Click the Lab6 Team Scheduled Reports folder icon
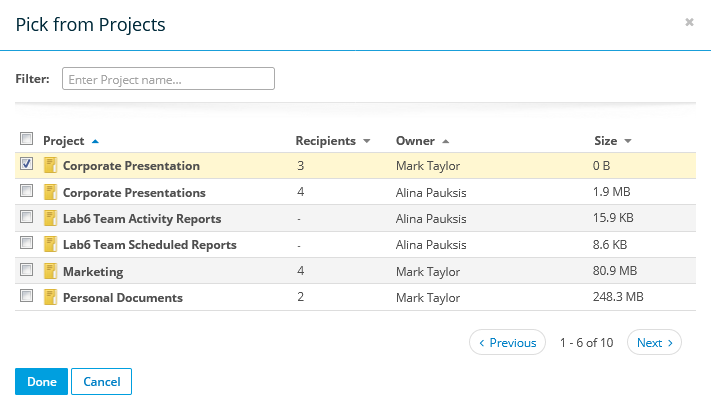Screen dimensions: 711x402 coord(51,244)
